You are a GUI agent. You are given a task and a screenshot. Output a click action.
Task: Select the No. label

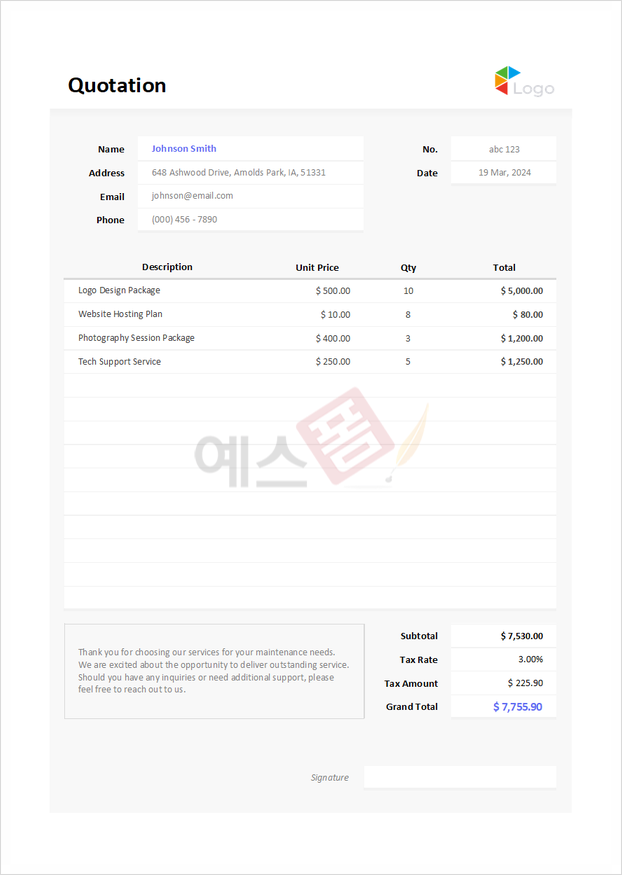coord(430,149)
